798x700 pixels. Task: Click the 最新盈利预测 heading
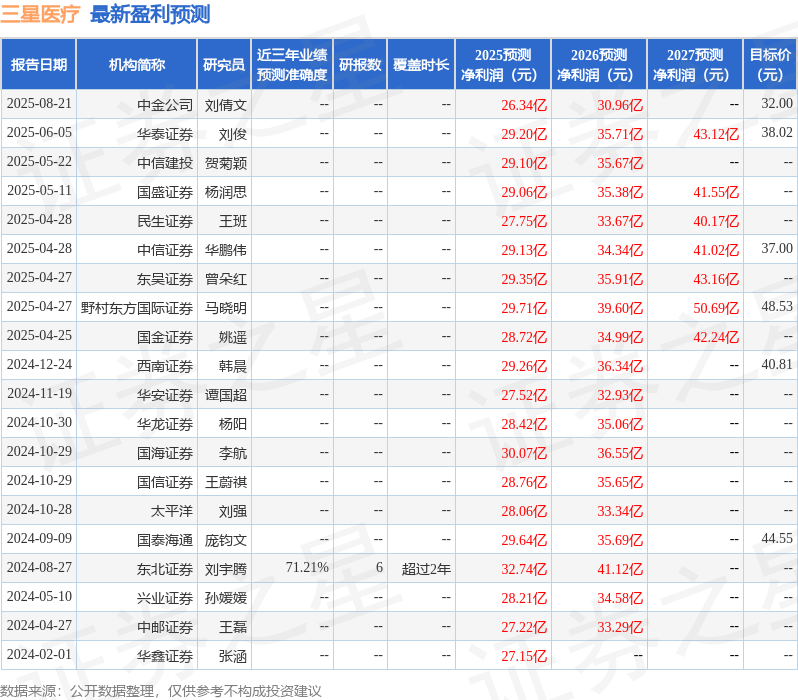click(150, 14)
